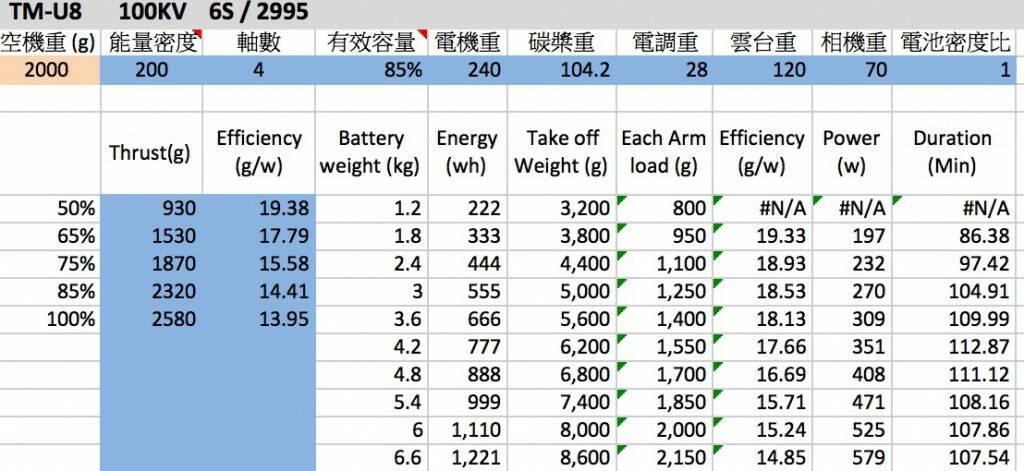
Task: Select the Thrust(g) column header cell
Action: point(152,152)
